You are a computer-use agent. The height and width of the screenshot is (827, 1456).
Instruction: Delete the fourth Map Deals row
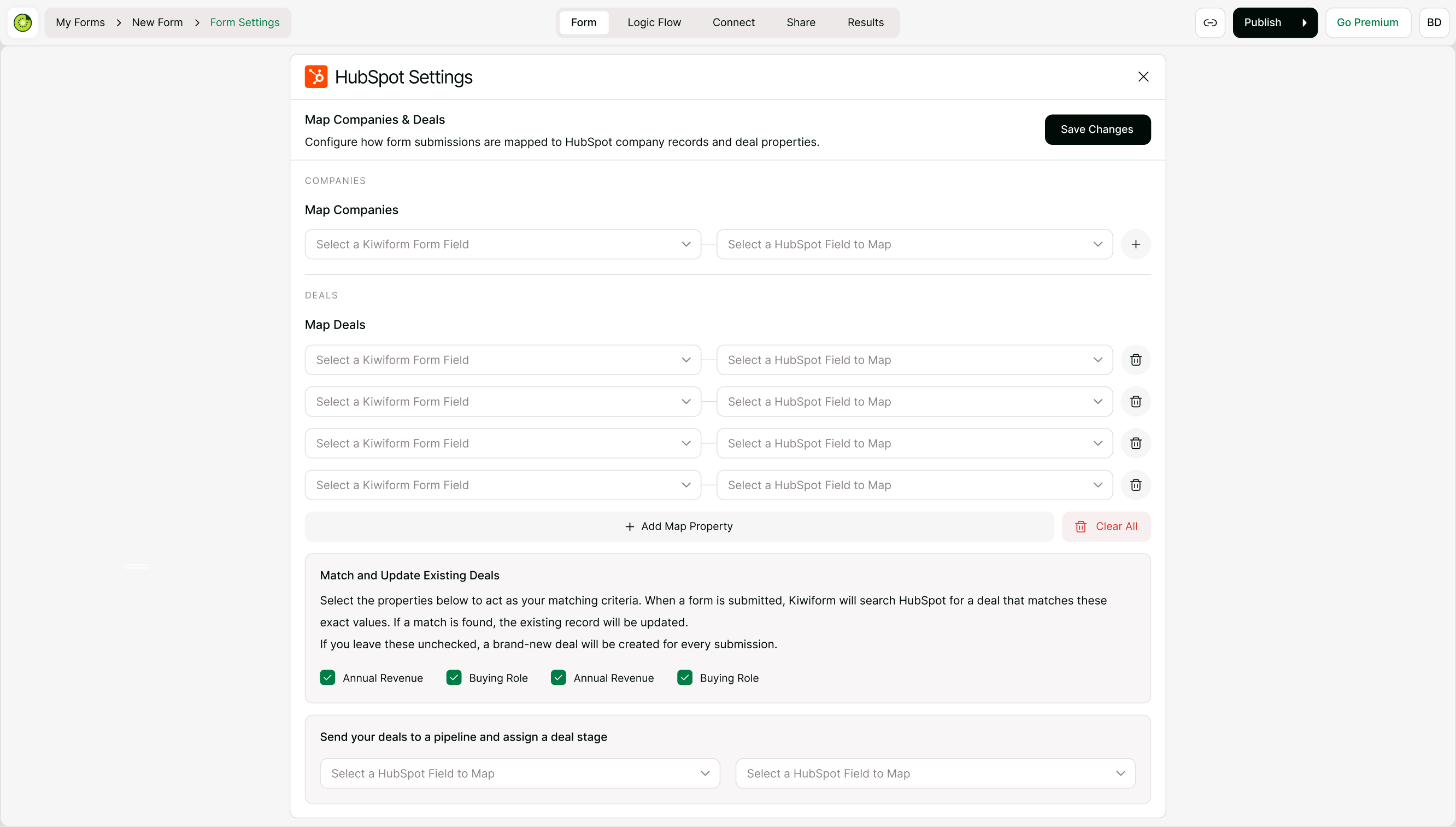(1136, 485)
